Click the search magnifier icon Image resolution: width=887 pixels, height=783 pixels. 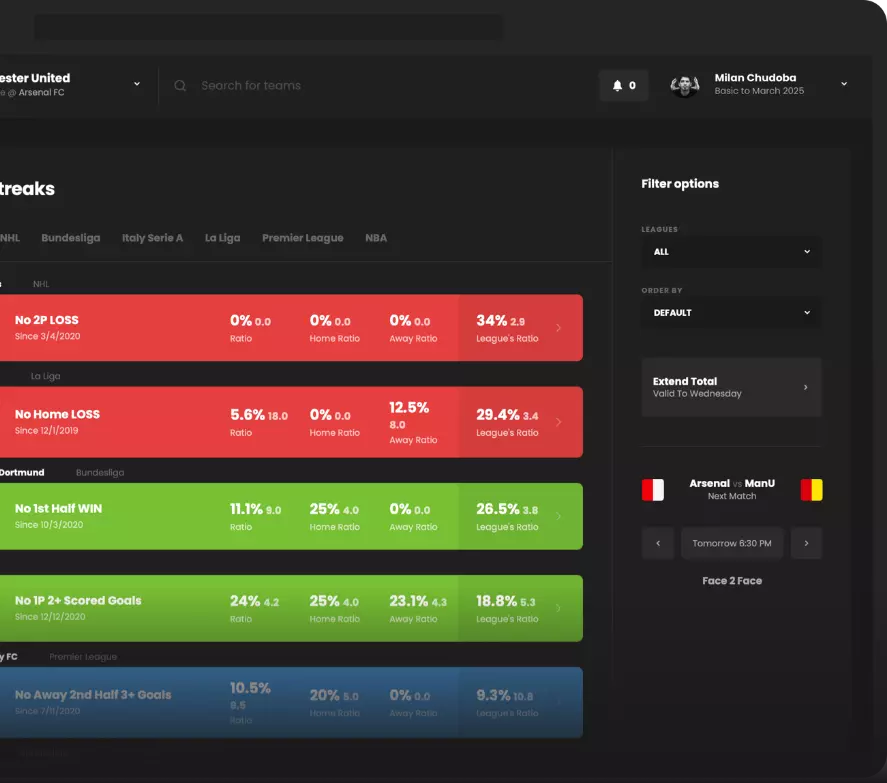tap(180, 85)
